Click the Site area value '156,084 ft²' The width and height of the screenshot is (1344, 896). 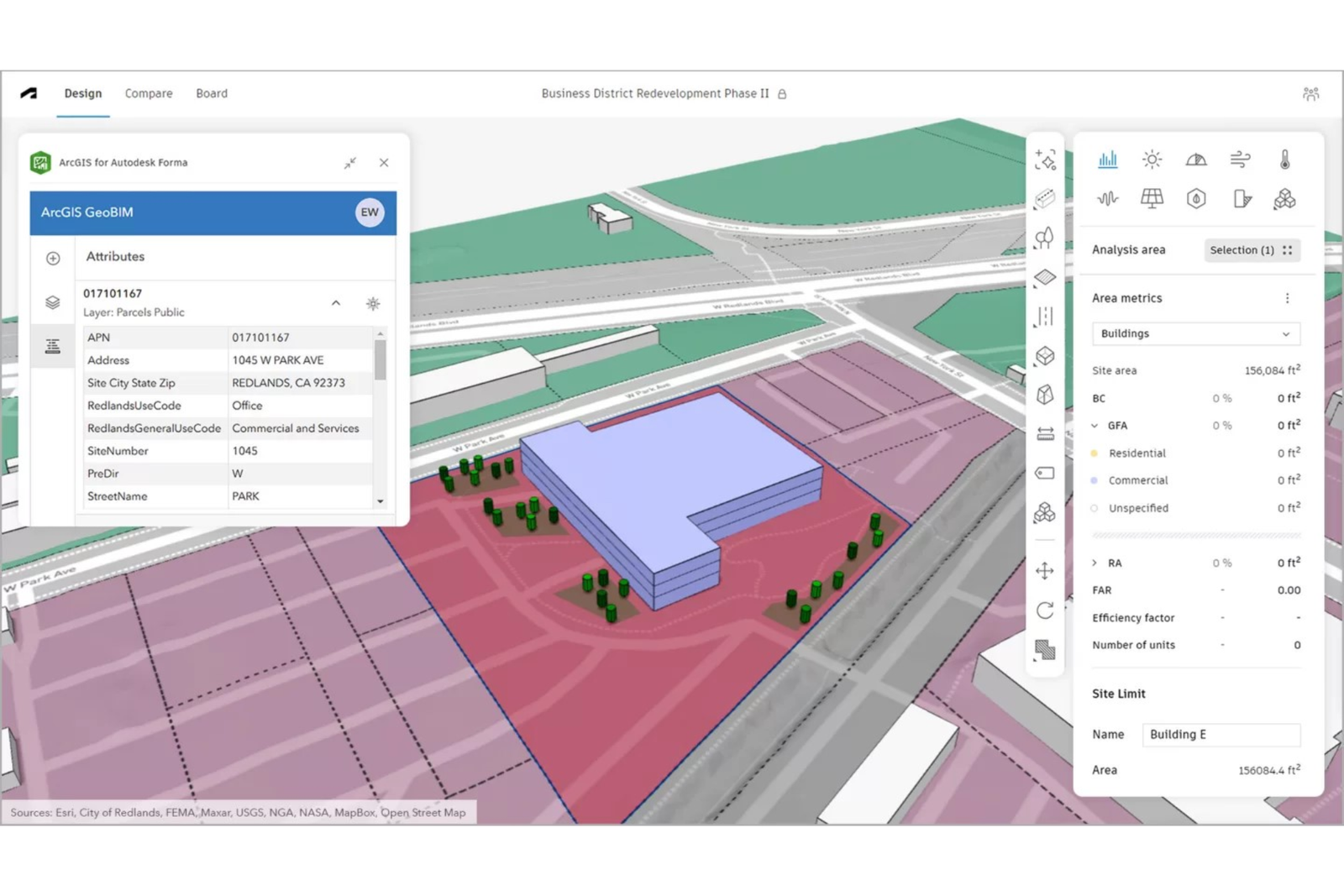click(x=1272, y=370)
